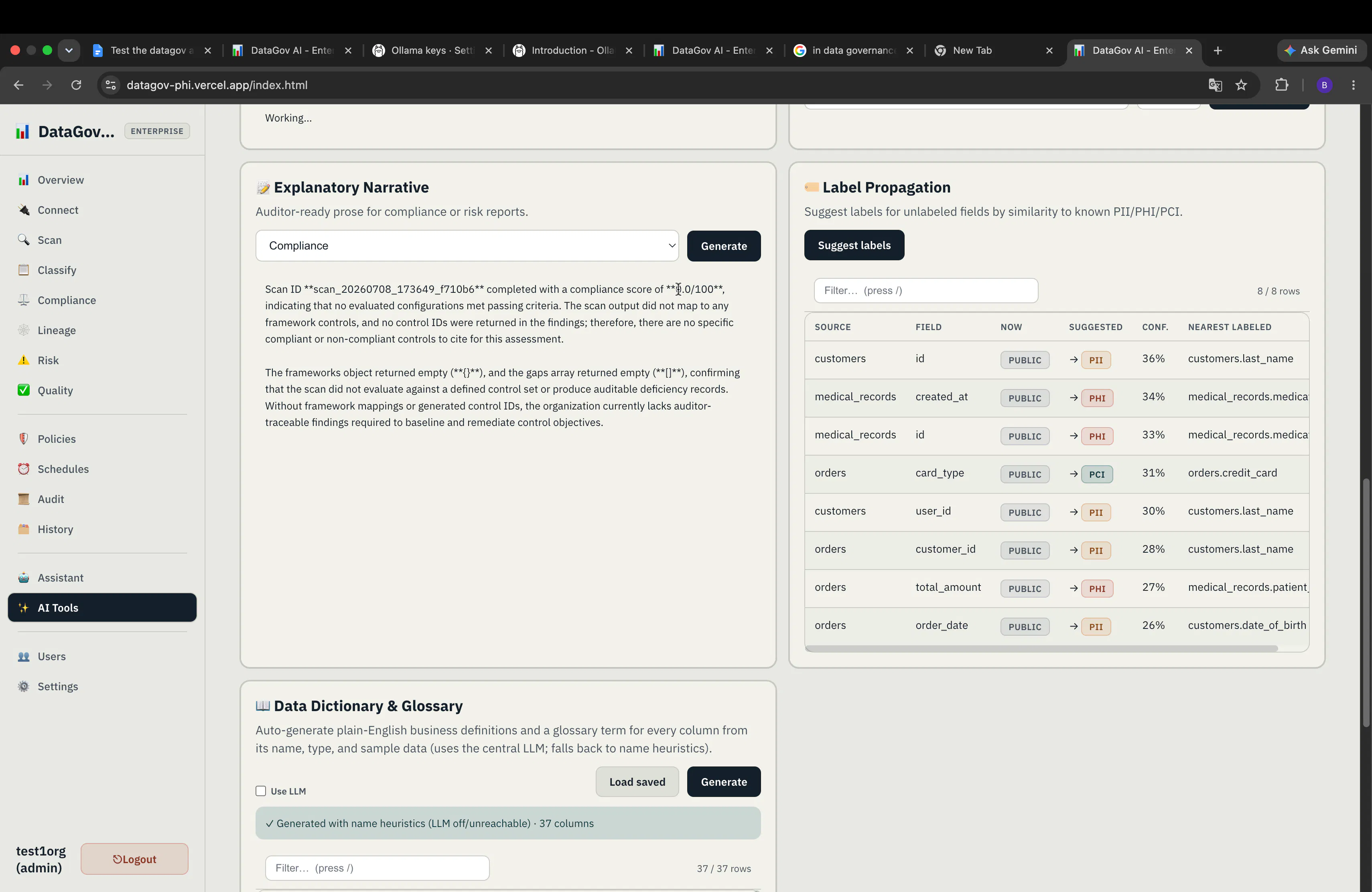Click the SOURCE column header
1372x892 pixels.
pyautogui.click(x=832, y=327)
